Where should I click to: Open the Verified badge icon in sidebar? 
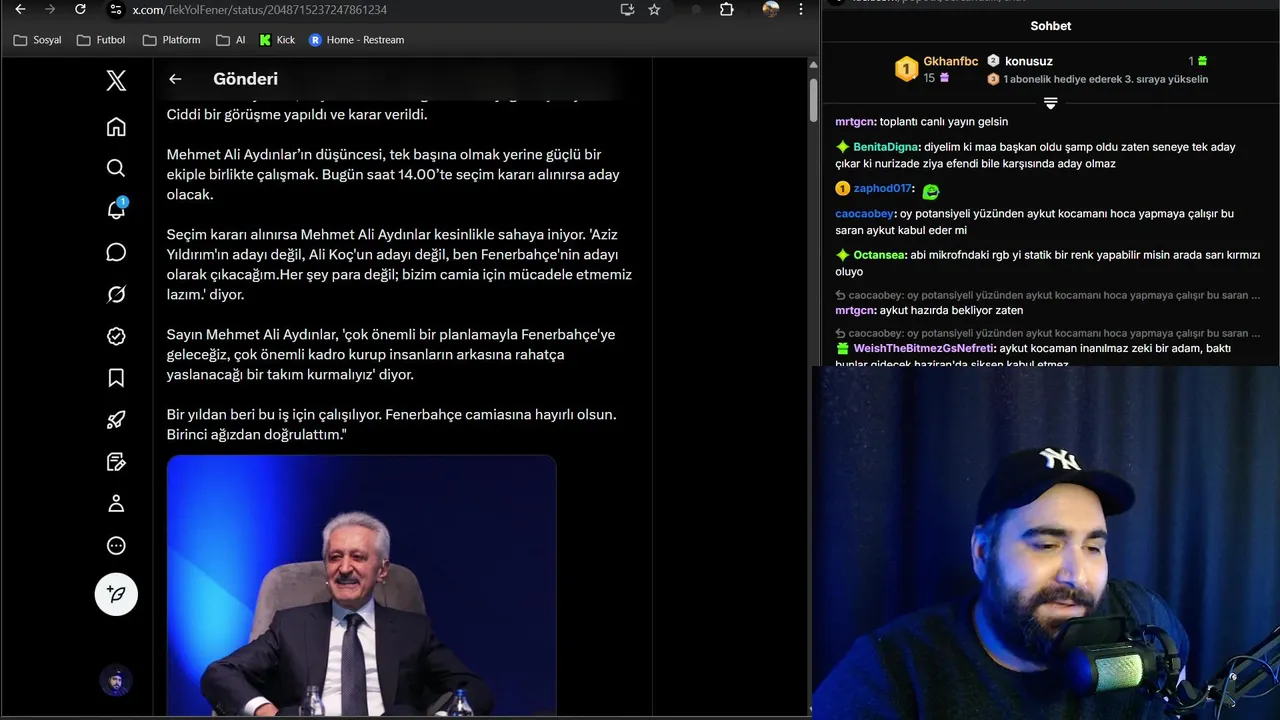pos(116,336)
